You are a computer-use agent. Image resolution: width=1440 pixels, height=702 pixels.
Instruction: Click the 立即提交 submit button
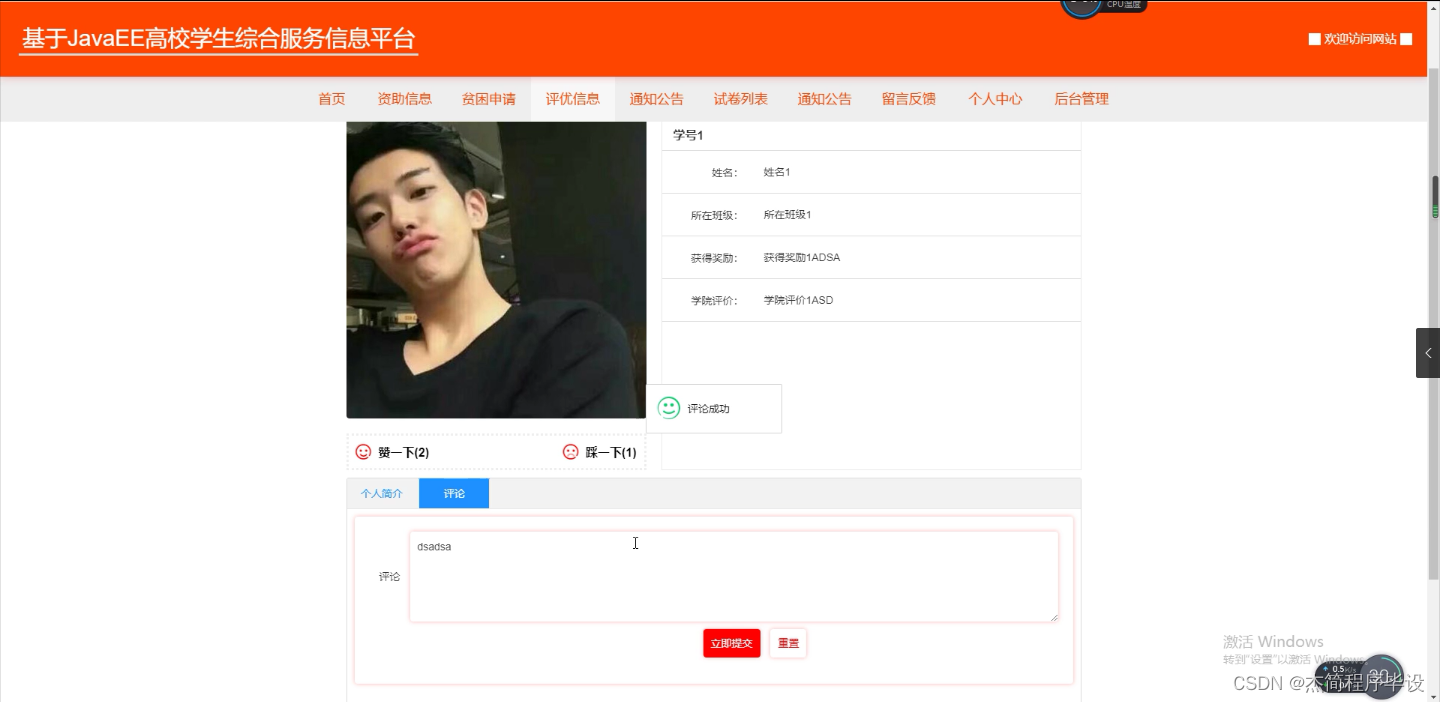731,643
